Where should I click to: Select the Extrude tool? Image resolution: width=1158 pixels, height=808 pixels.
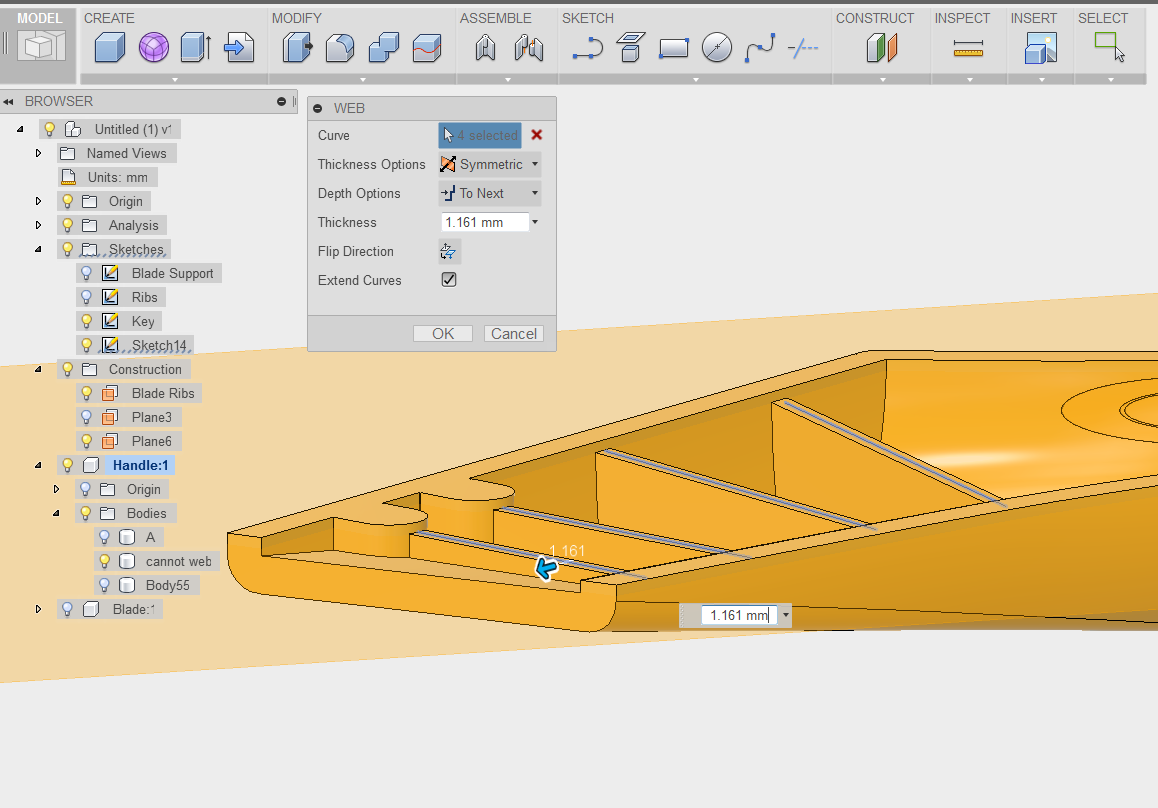196,47
